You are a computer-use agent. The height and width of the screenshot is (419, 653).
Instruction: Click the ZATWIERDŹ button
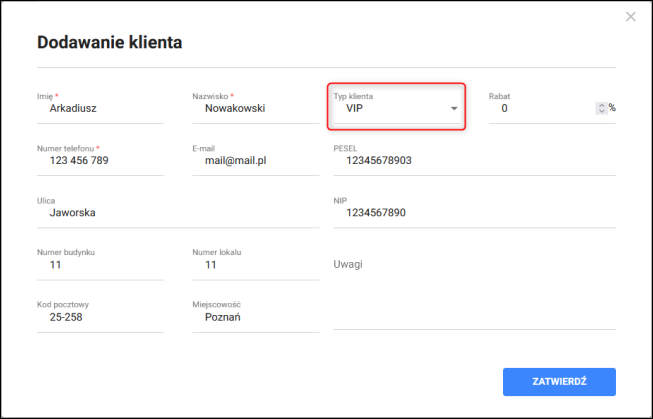click(559, 382)
